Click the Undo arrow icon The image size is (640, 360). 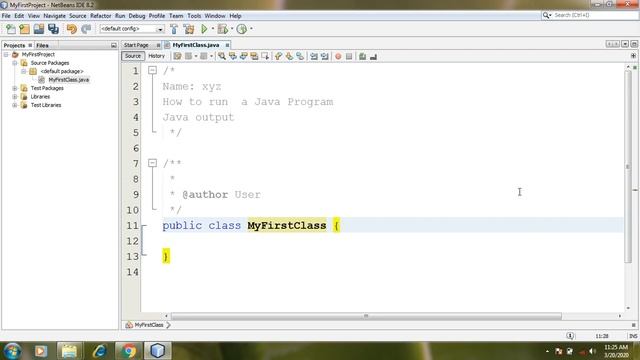[72, 29]
